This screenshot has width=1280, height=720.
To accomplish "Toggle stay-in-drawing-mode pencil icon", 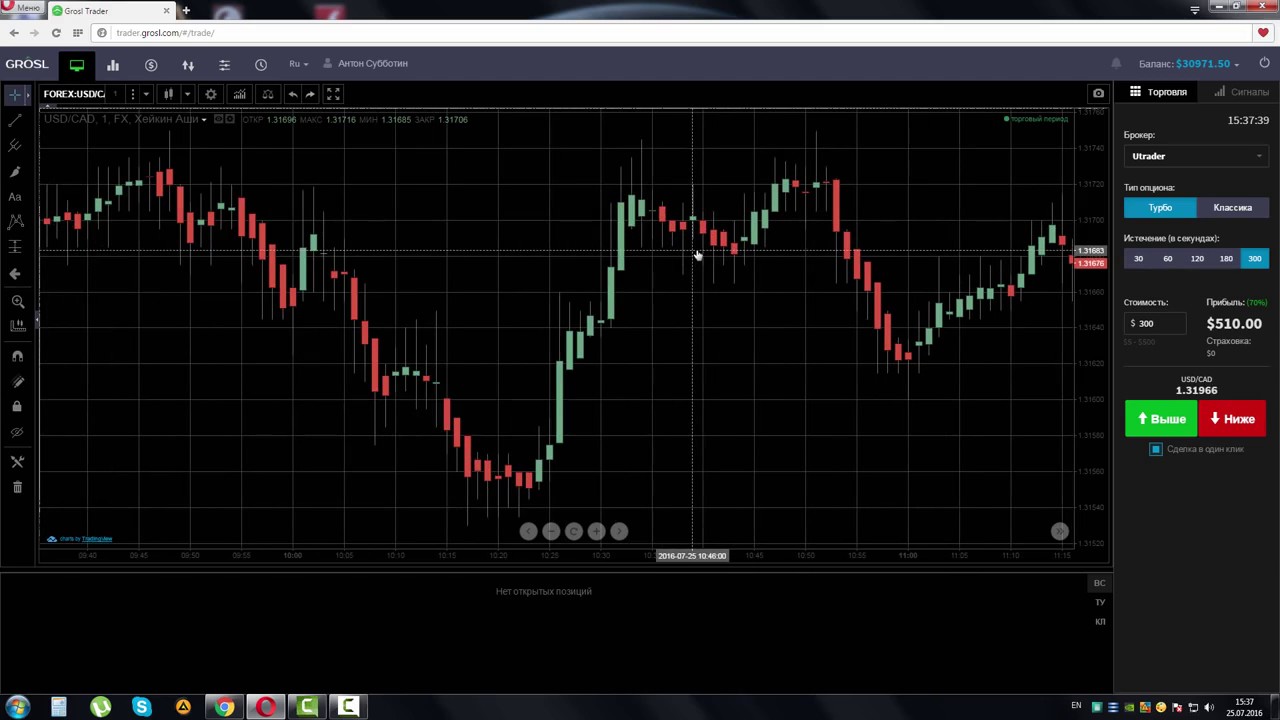I will point(17,381).
